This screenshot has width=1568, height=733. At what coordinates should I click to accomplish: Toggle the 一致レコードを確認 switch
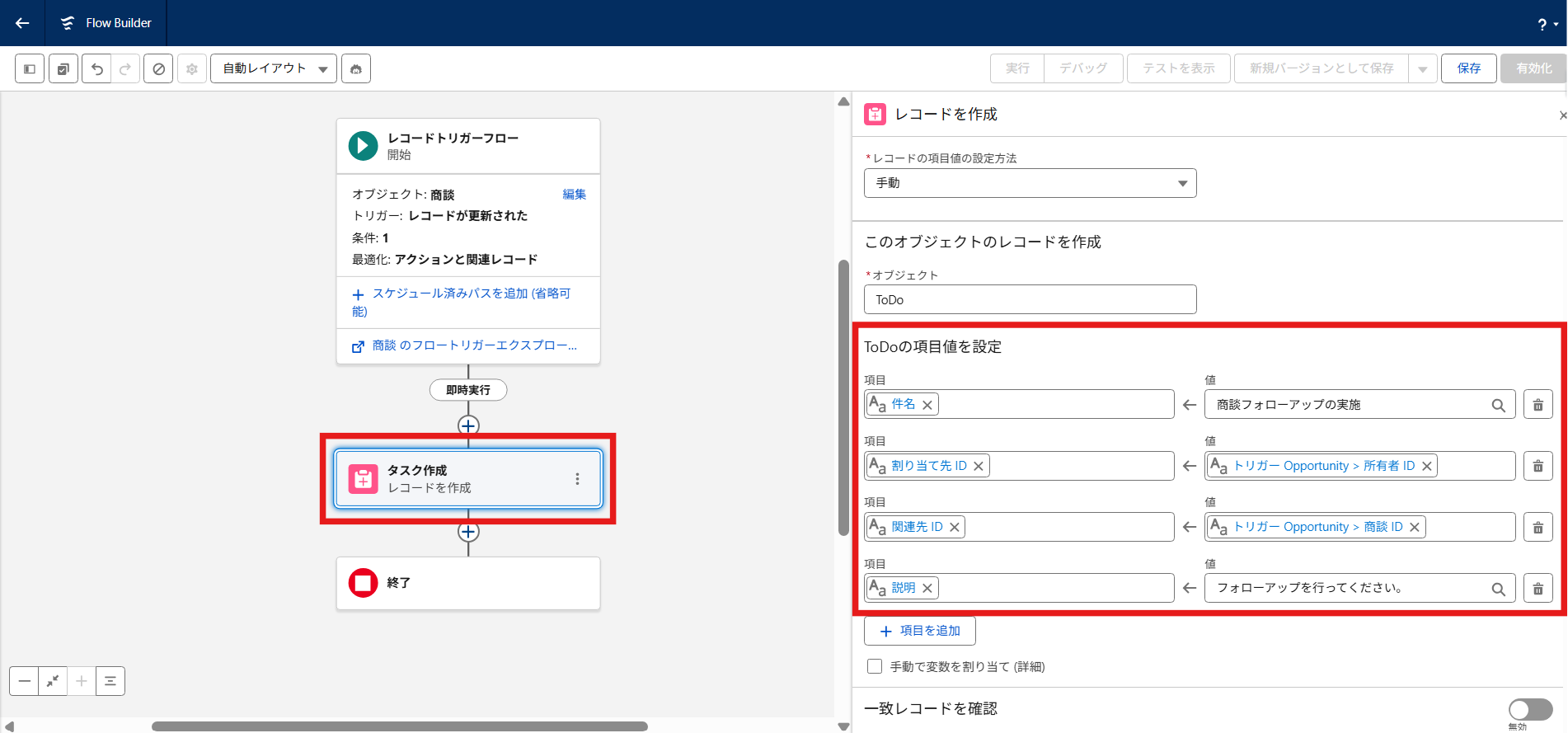(x=1531, y=709)
